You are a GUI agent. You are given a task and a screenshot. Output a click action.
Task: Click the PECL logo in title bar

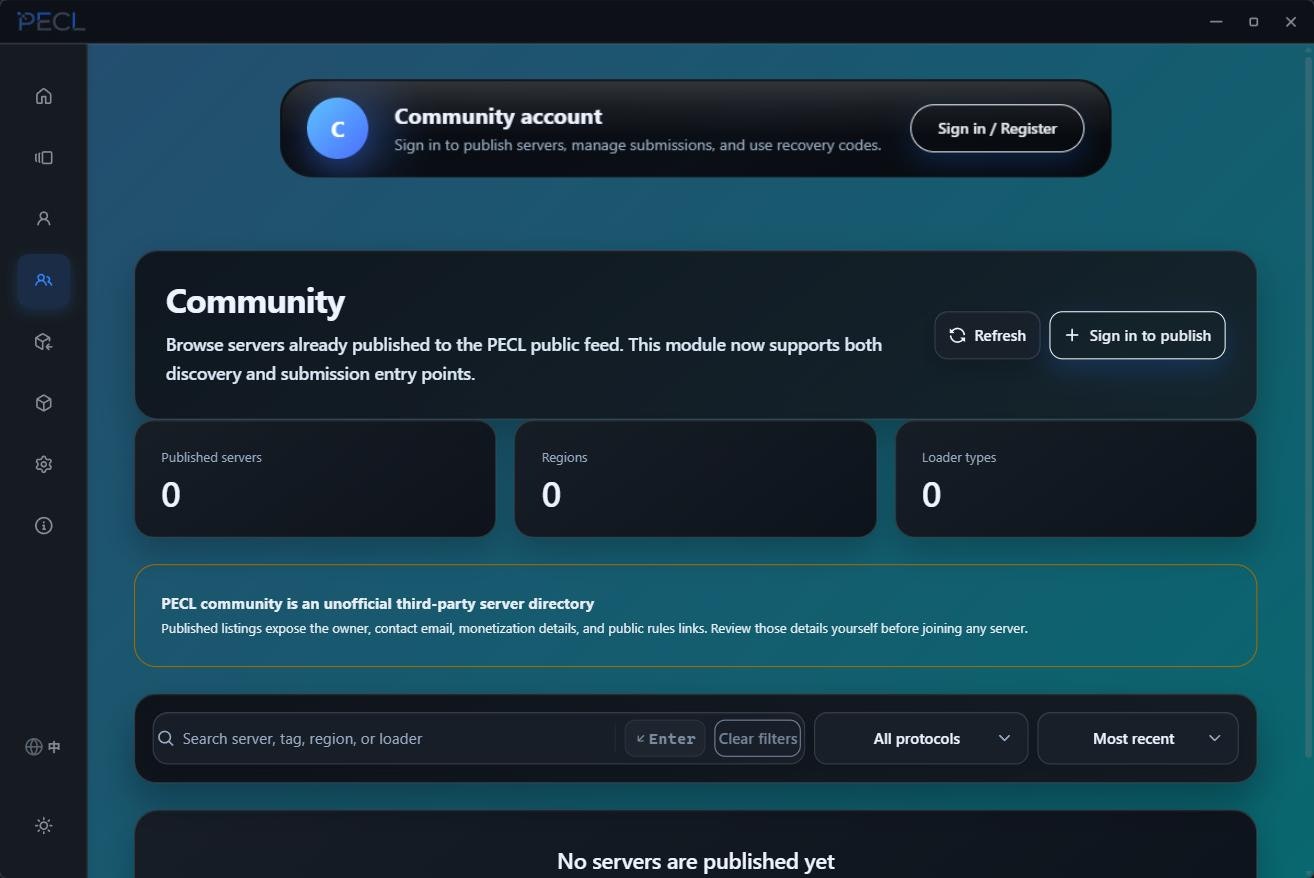coord(51,21)
